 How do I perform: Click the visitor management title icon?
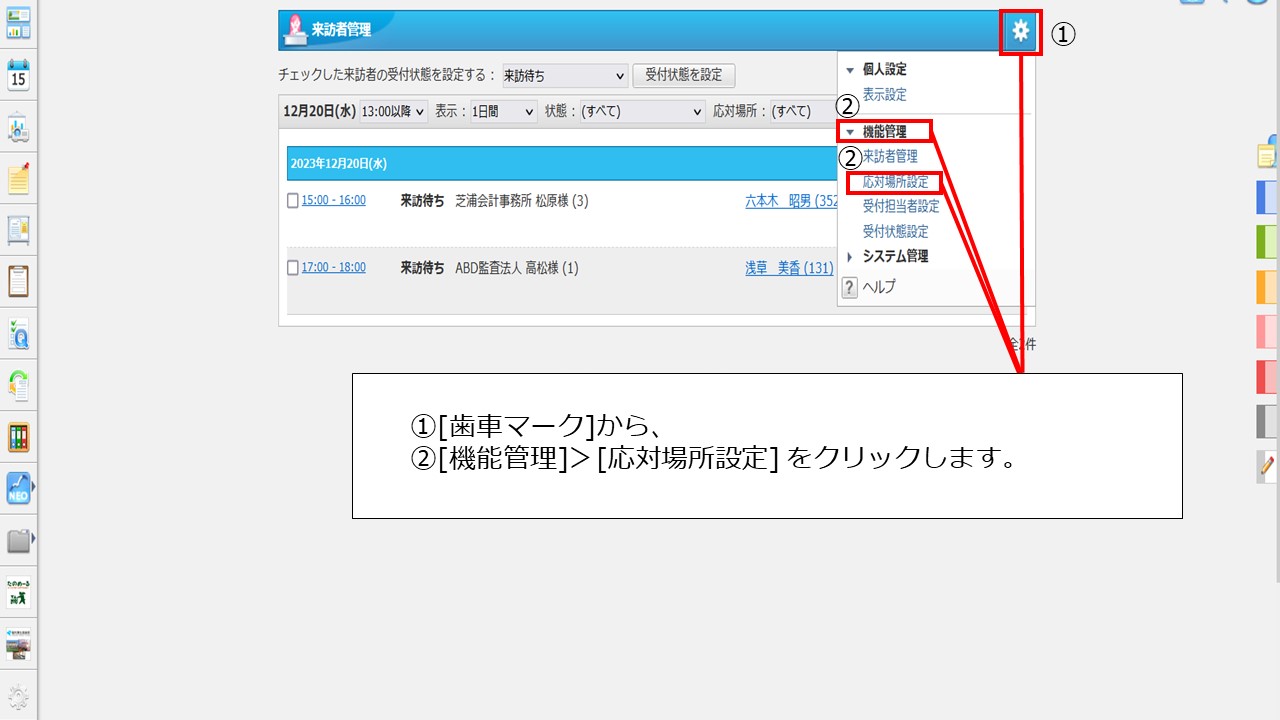coord(295,30)
